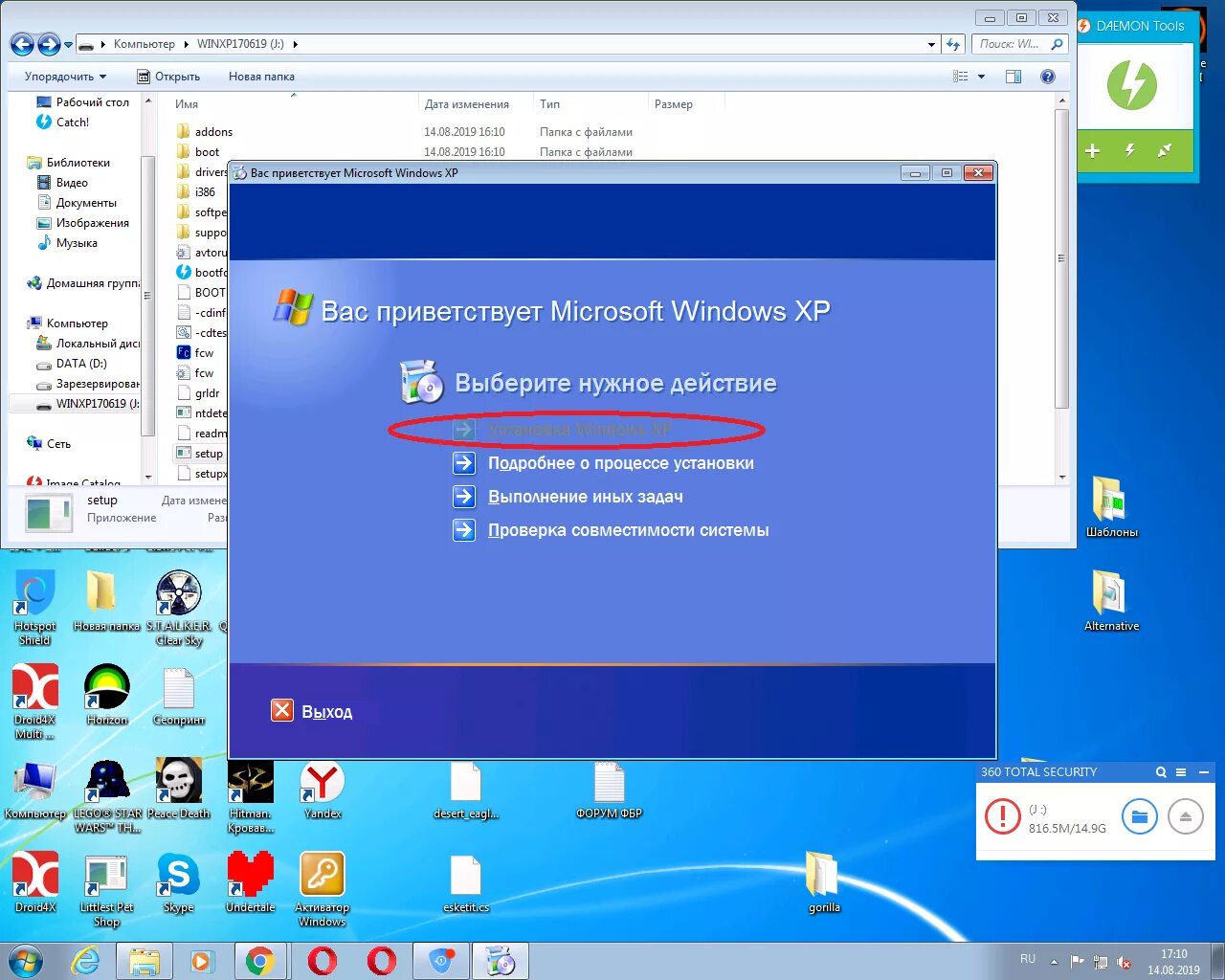The height and width of the screenshot is (980, 1225).
Task: Click Explorer back navigation button
Action: [22, 44]
